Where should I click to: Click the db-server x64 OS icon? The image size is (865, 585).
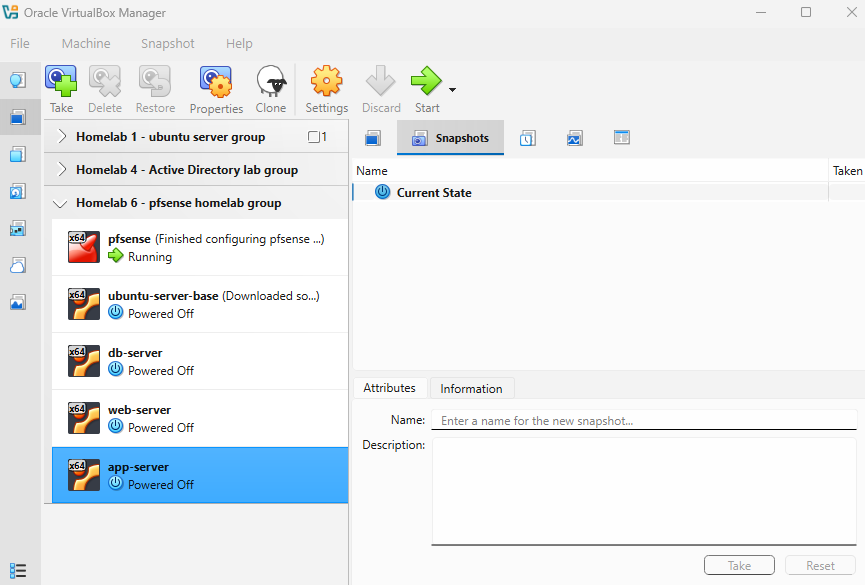(x=84, y=361)
